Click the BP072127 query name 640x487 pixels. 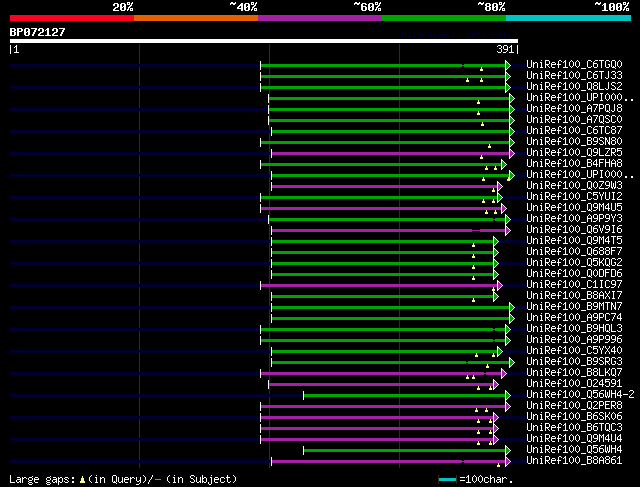[x=37, y=32]
